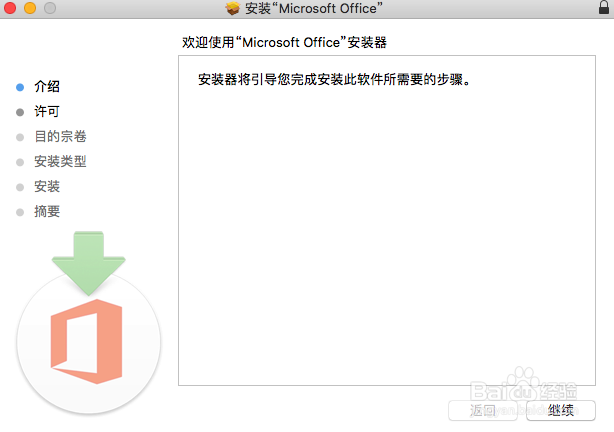Minimize the installer with yellow button
Image resolution: width=614 pixels, height=432 pixels.
point(30,7)
